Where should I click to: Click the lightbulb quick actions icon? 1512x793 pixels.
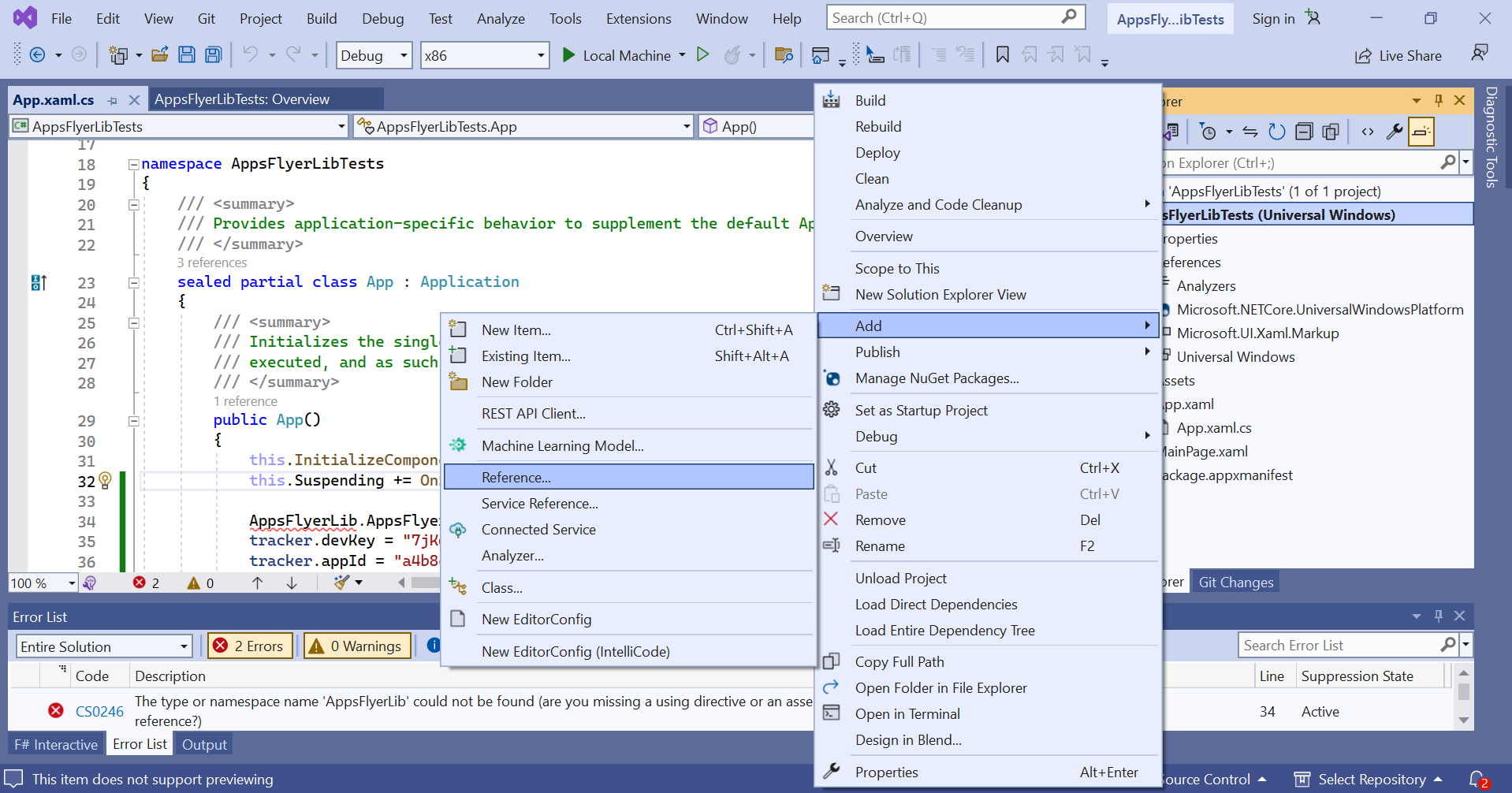[106, 480]
